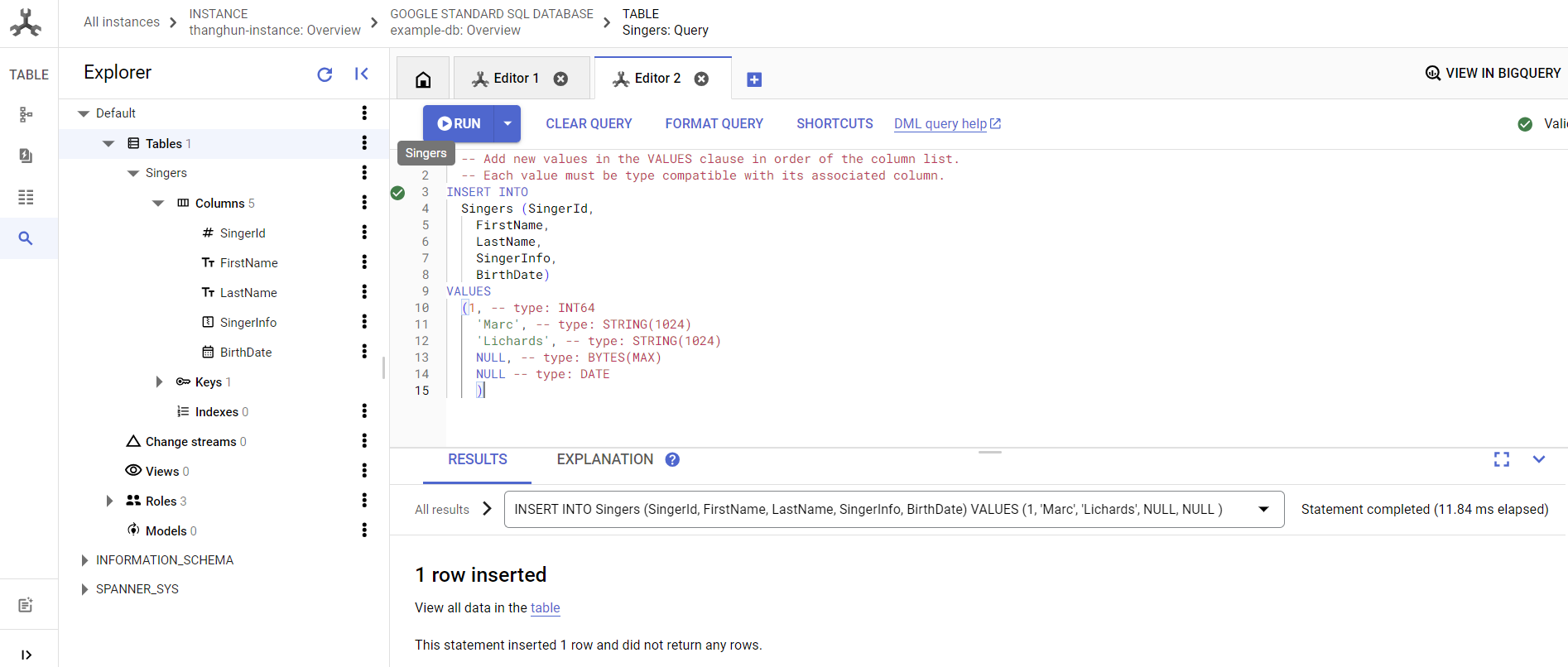1568x667 pixels.
Task: Open the notes icon in the left rail
Action: (26, 605)
